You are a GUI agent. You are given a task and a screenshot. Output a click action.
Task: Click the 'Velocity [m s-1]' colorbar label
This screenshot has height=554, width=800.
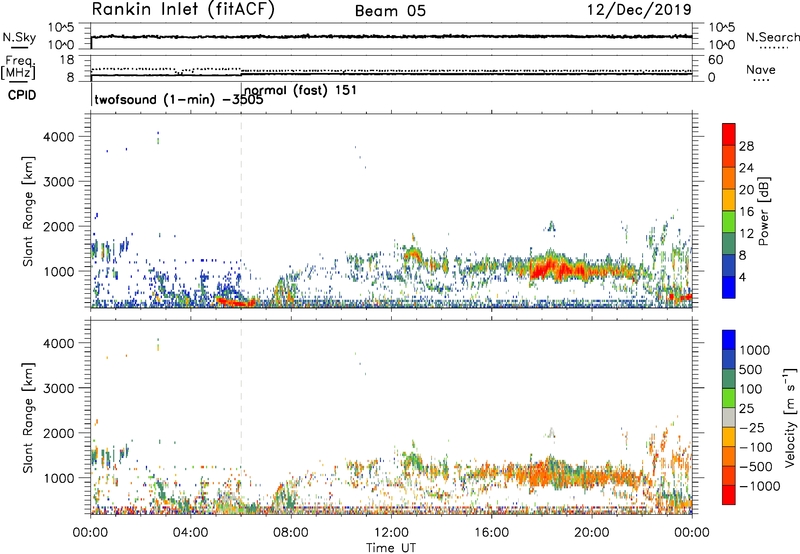[790, 417]
